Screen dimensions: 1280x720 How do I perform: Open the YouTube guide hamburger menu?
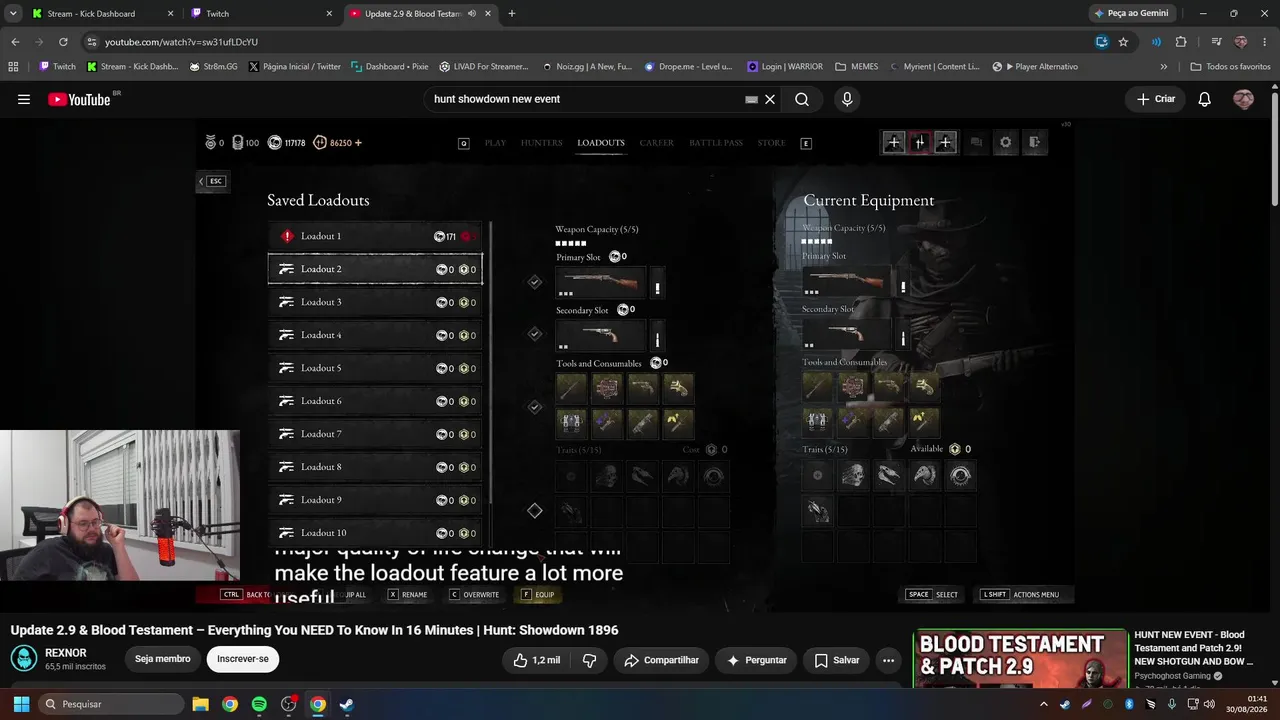[x=24, y=99]
